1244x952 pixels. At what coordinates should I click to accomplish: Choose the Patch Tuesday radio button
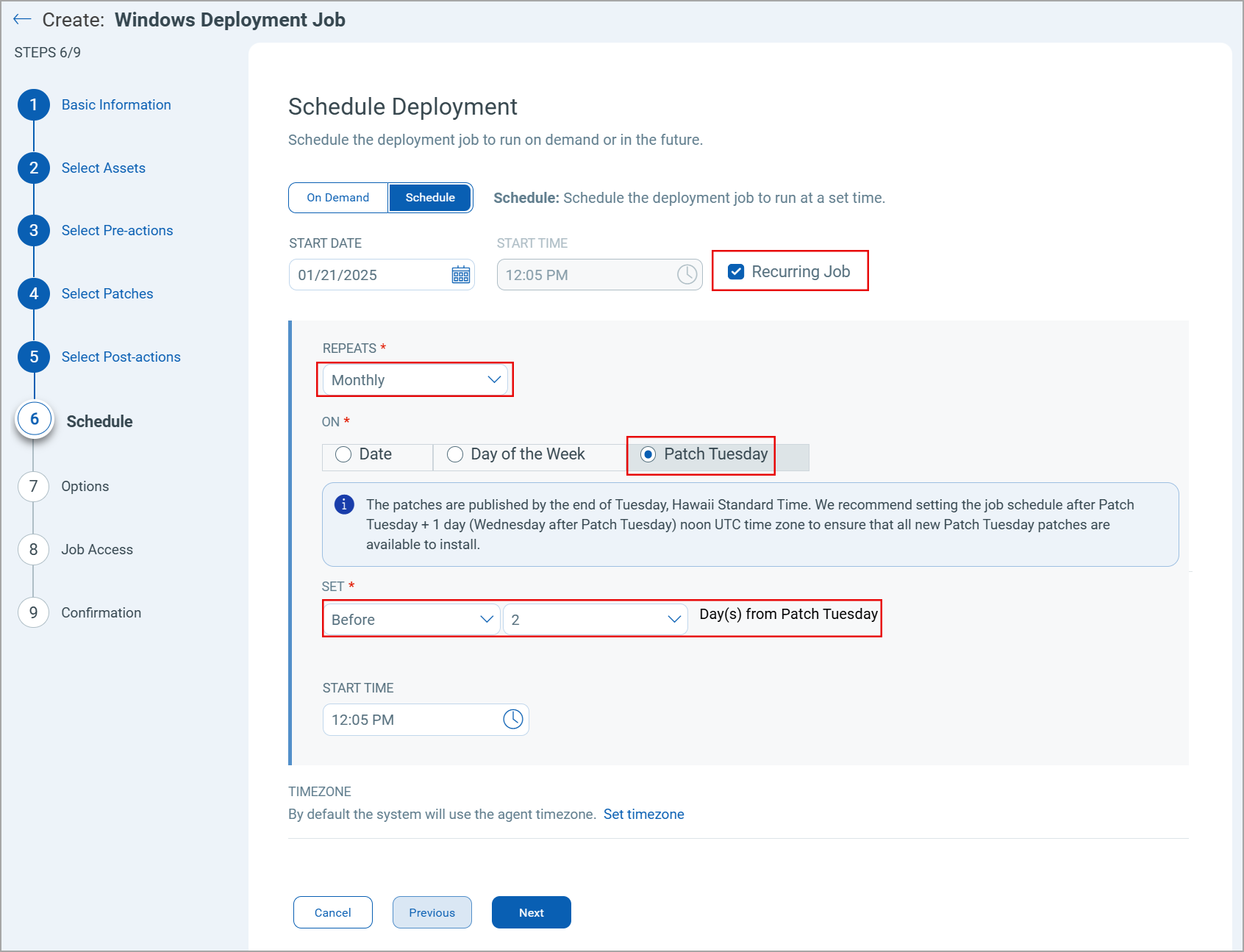point(648,454)
